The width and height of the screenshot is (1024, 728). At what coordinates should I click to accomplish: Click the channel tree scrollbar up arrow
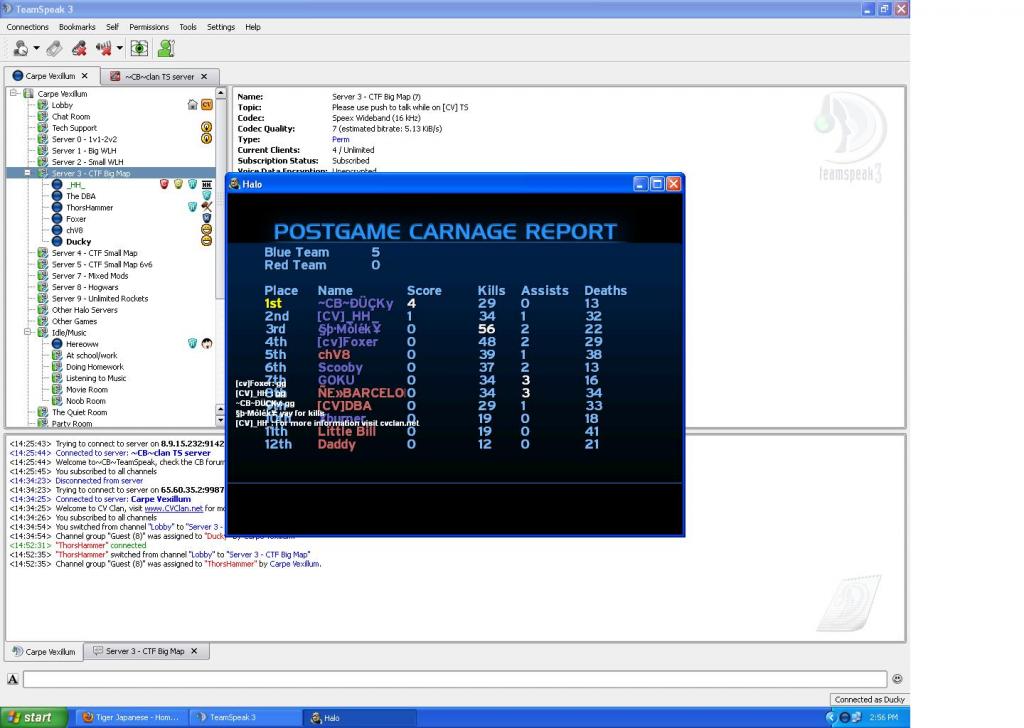tap(220, 93)
